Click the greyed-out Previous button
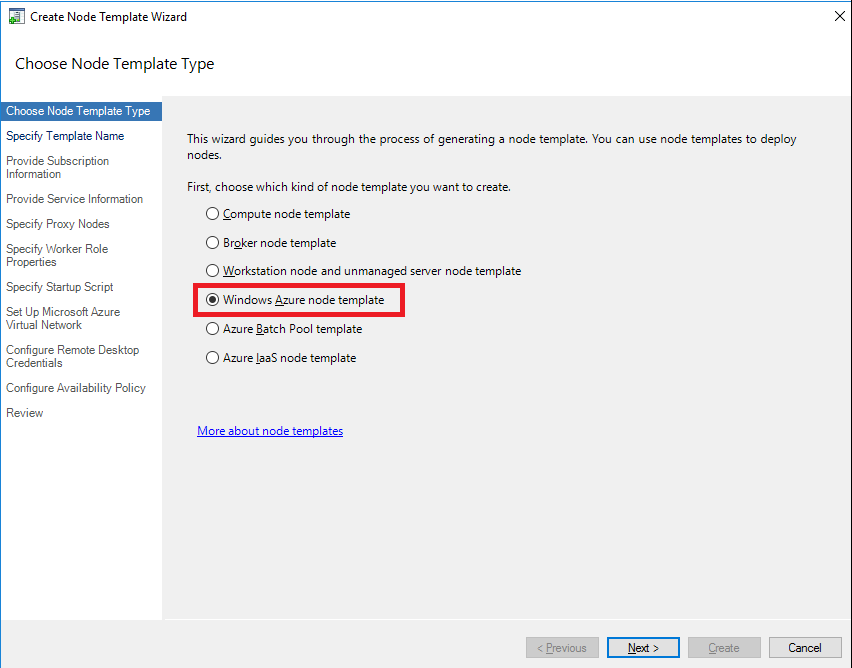The width and height of the screenshot is (852, 668). pyautogui.click(x=562, y=647)
